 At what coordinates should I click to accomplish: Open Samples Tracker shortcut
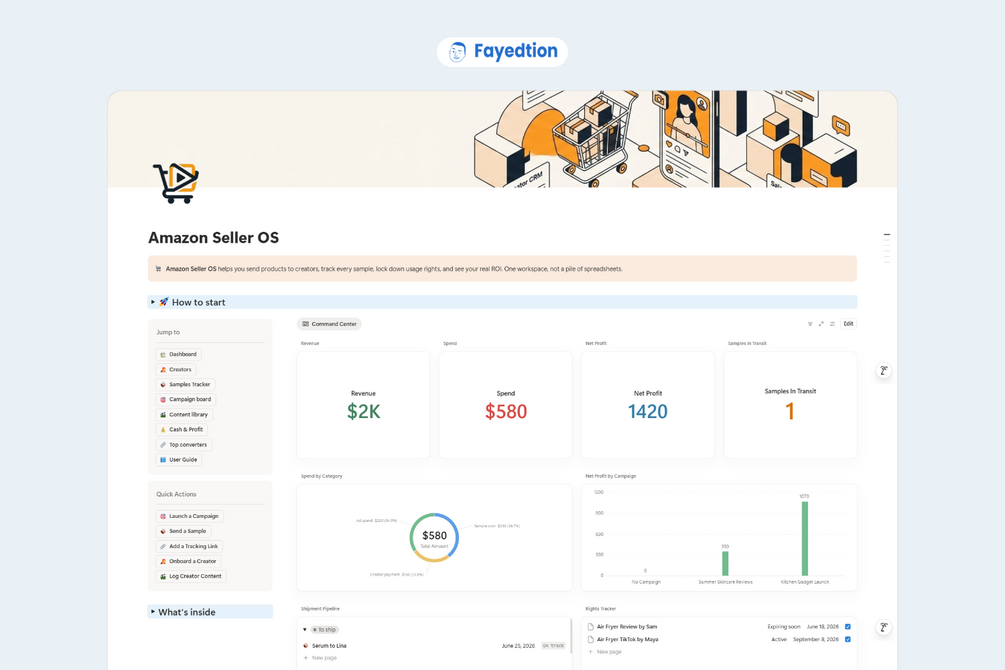click(x=185, y=385)
